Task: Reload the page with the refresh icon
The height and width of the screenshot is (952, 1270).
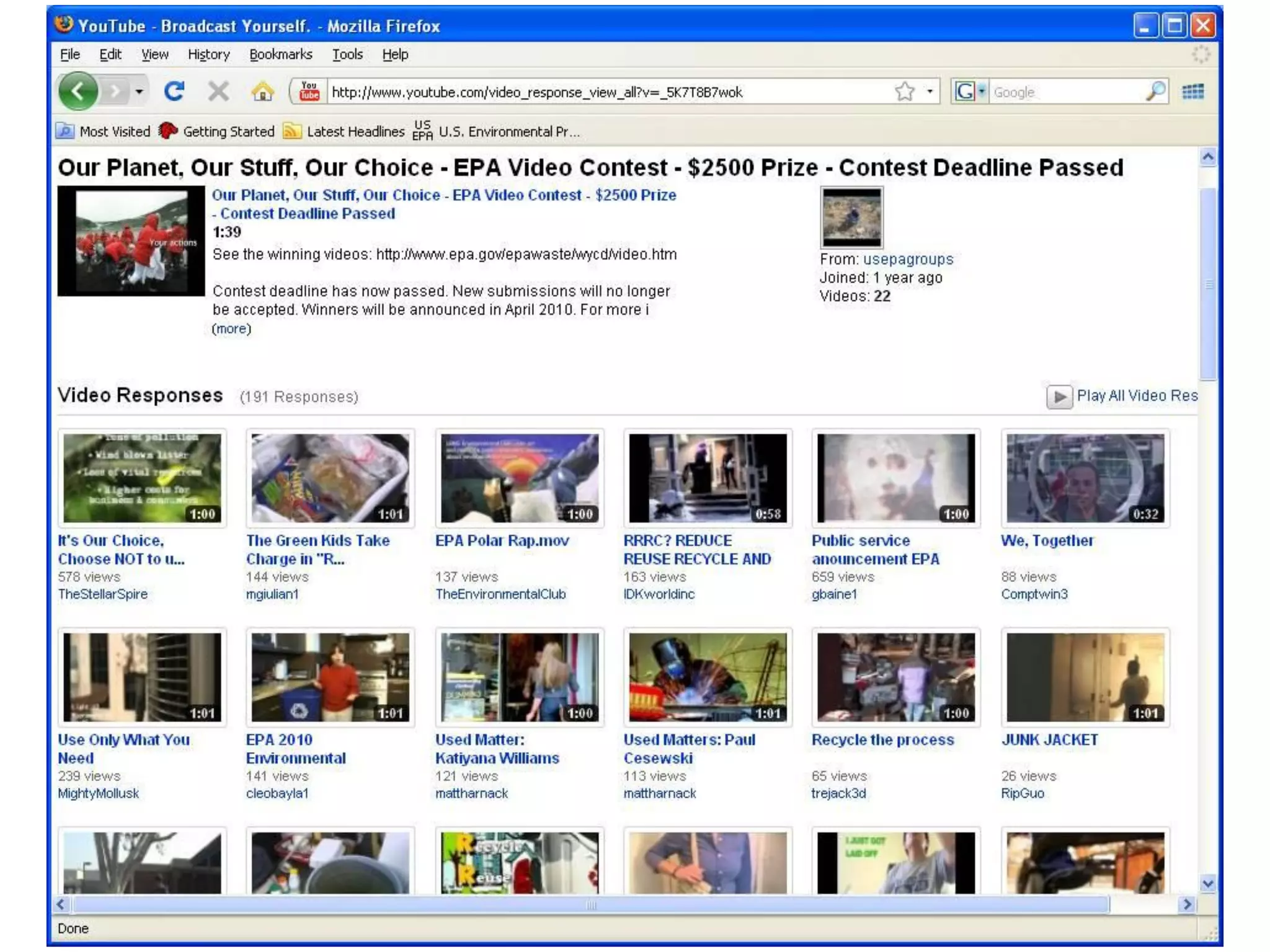Action: coord(174,92)
